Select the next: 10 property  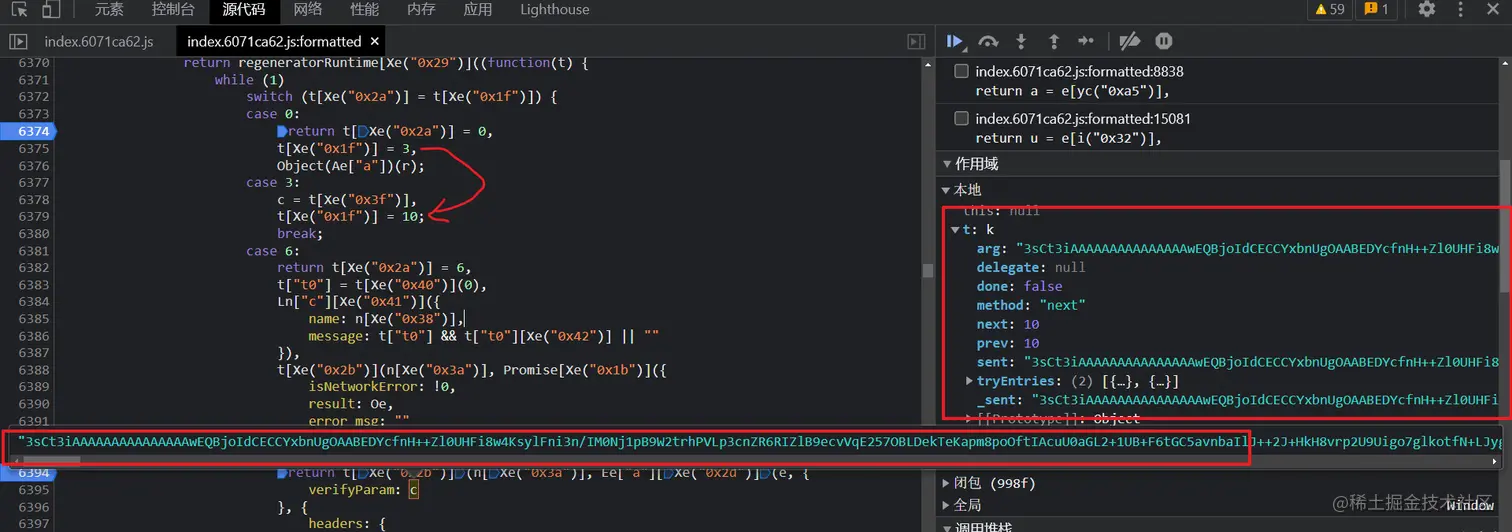[1008, 324]
